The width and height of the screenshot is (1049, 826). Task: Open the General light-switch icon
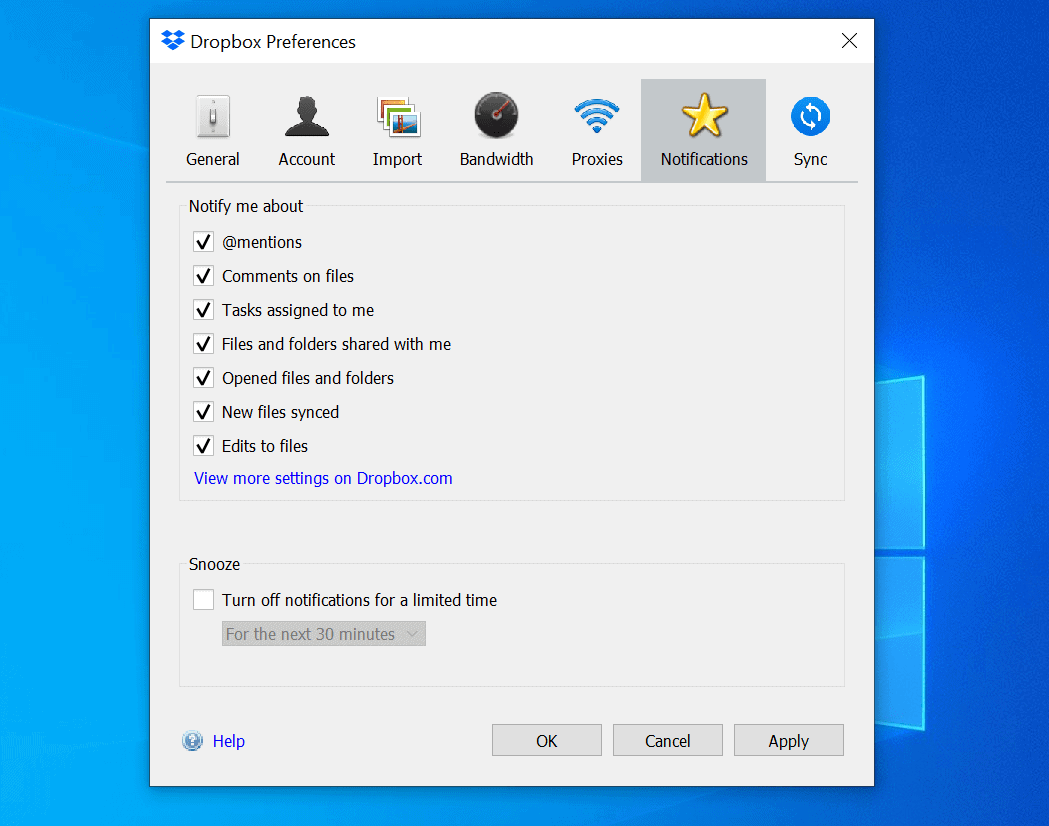[x=213, y=116]
